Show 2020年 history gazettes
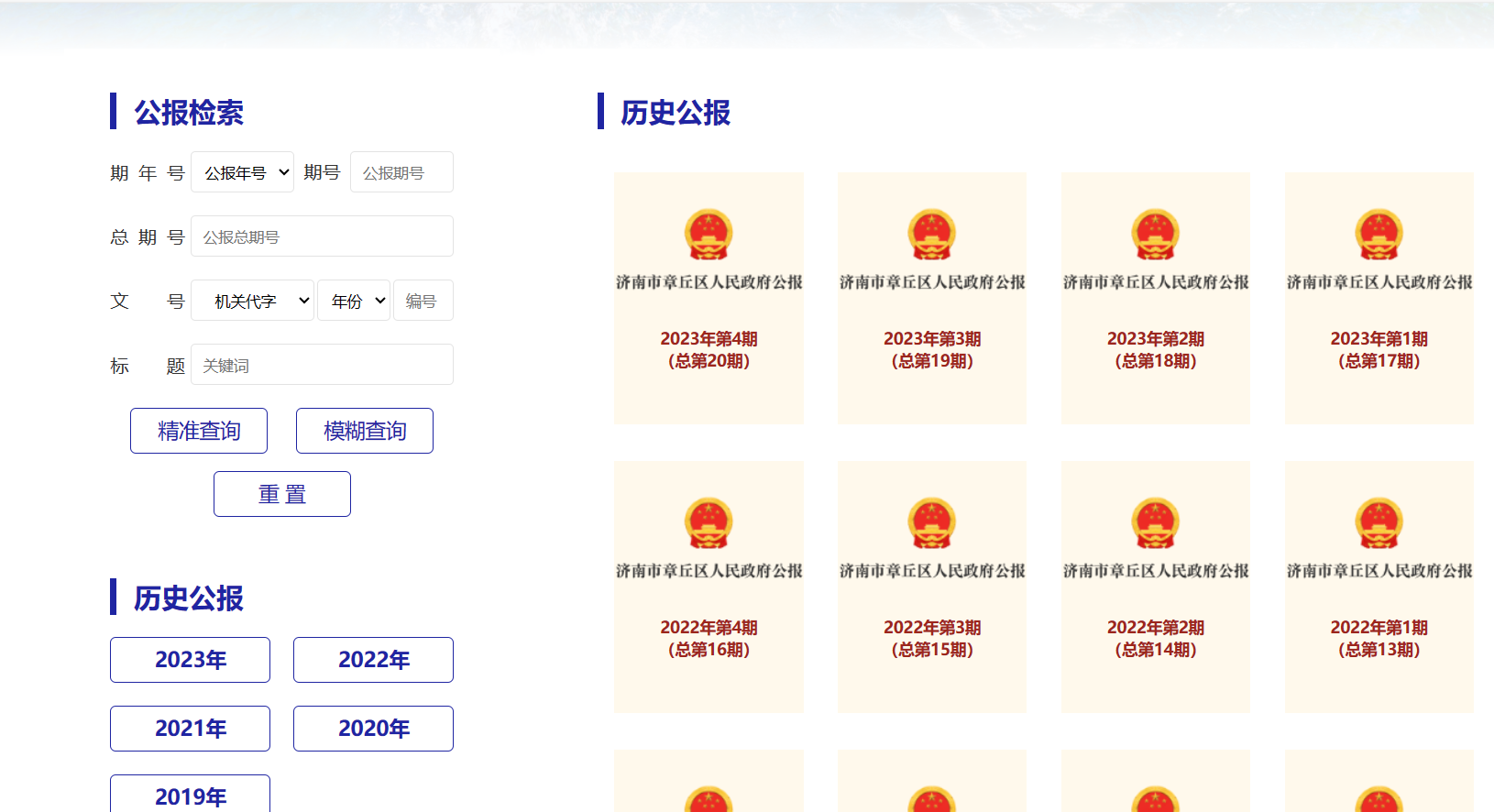 [x=373, y=729]
